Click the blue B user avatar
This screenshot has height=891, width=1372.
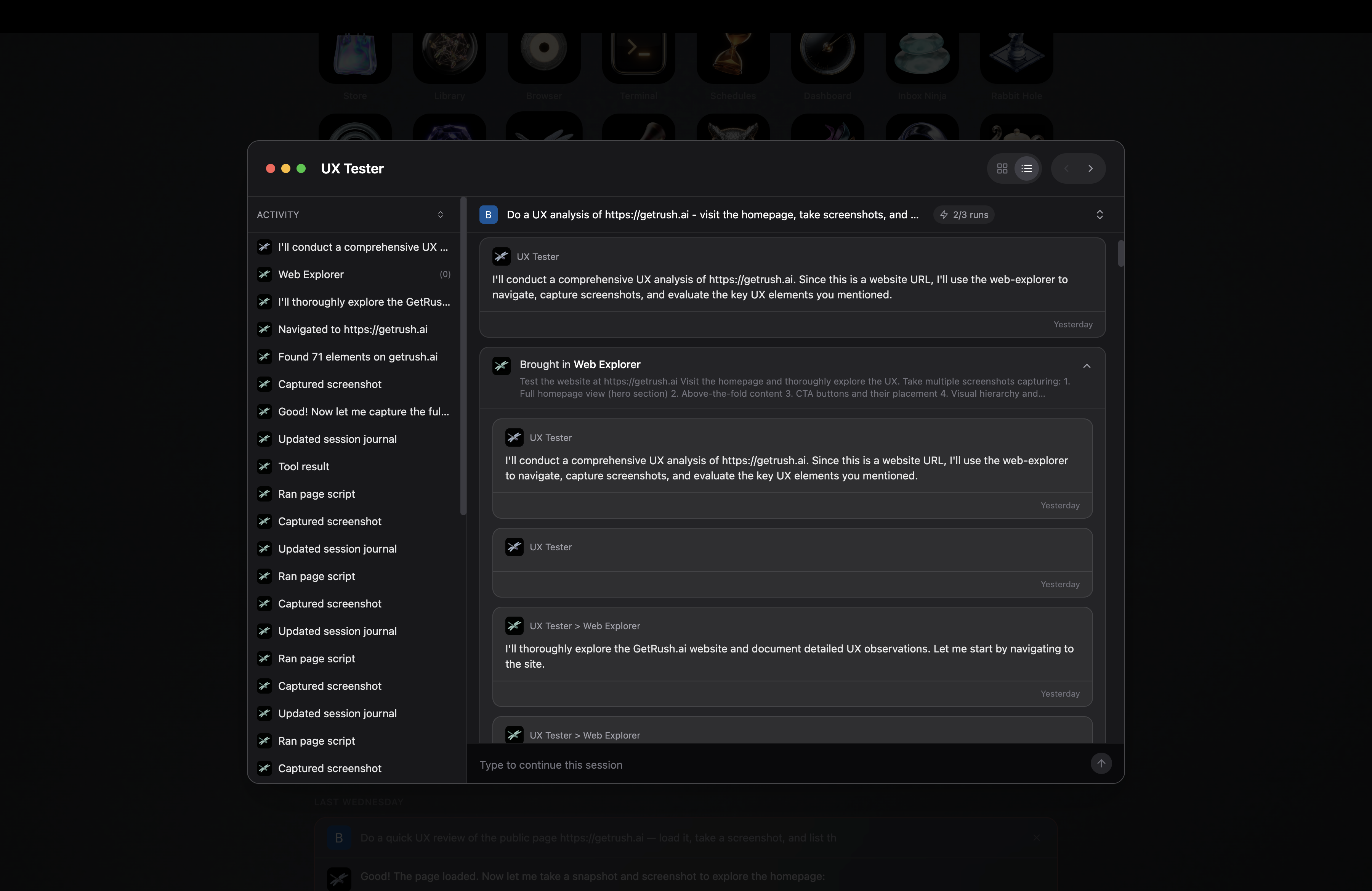(x=488, y=215)
